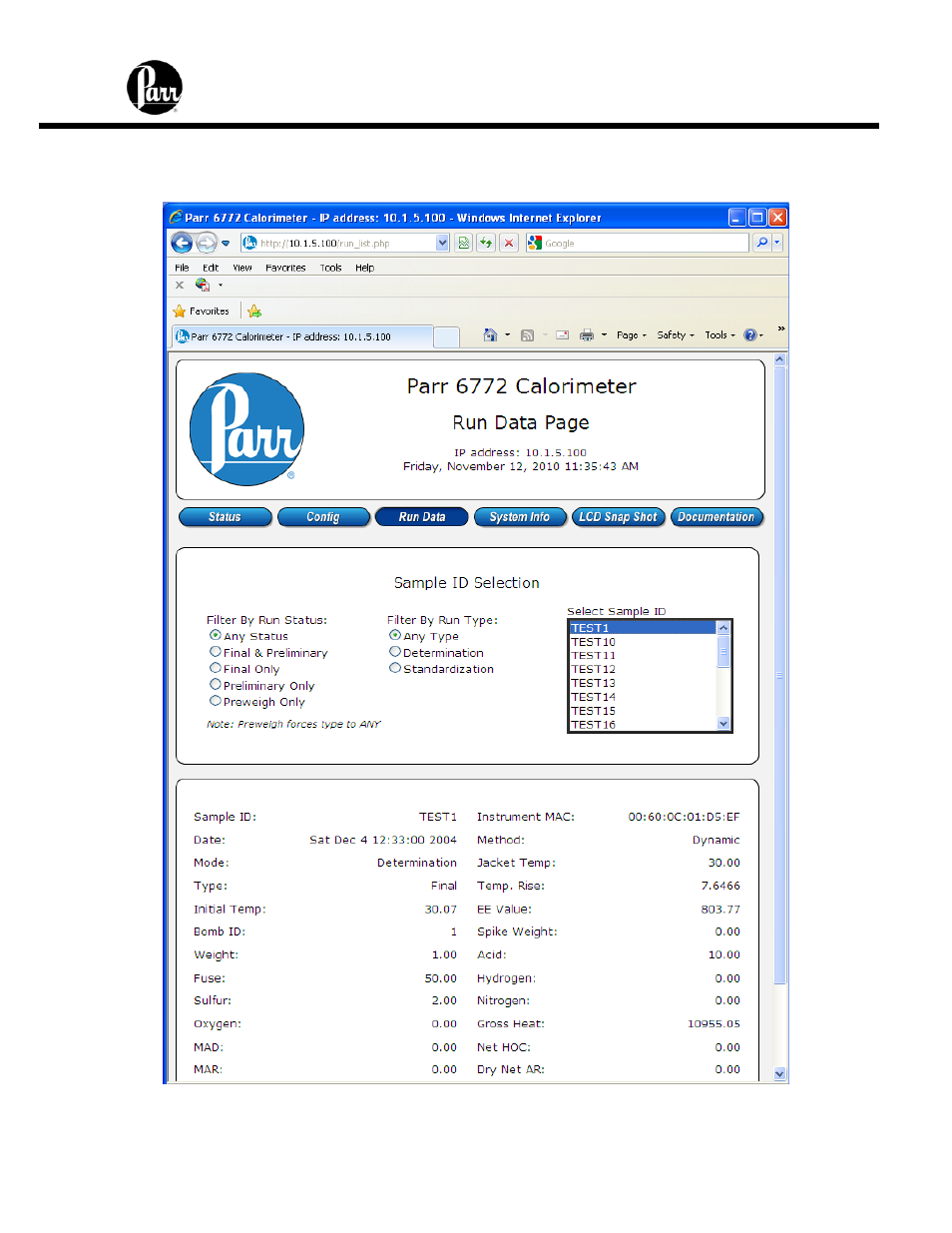Select TEST1 in sample ID list

coord(643,628)
